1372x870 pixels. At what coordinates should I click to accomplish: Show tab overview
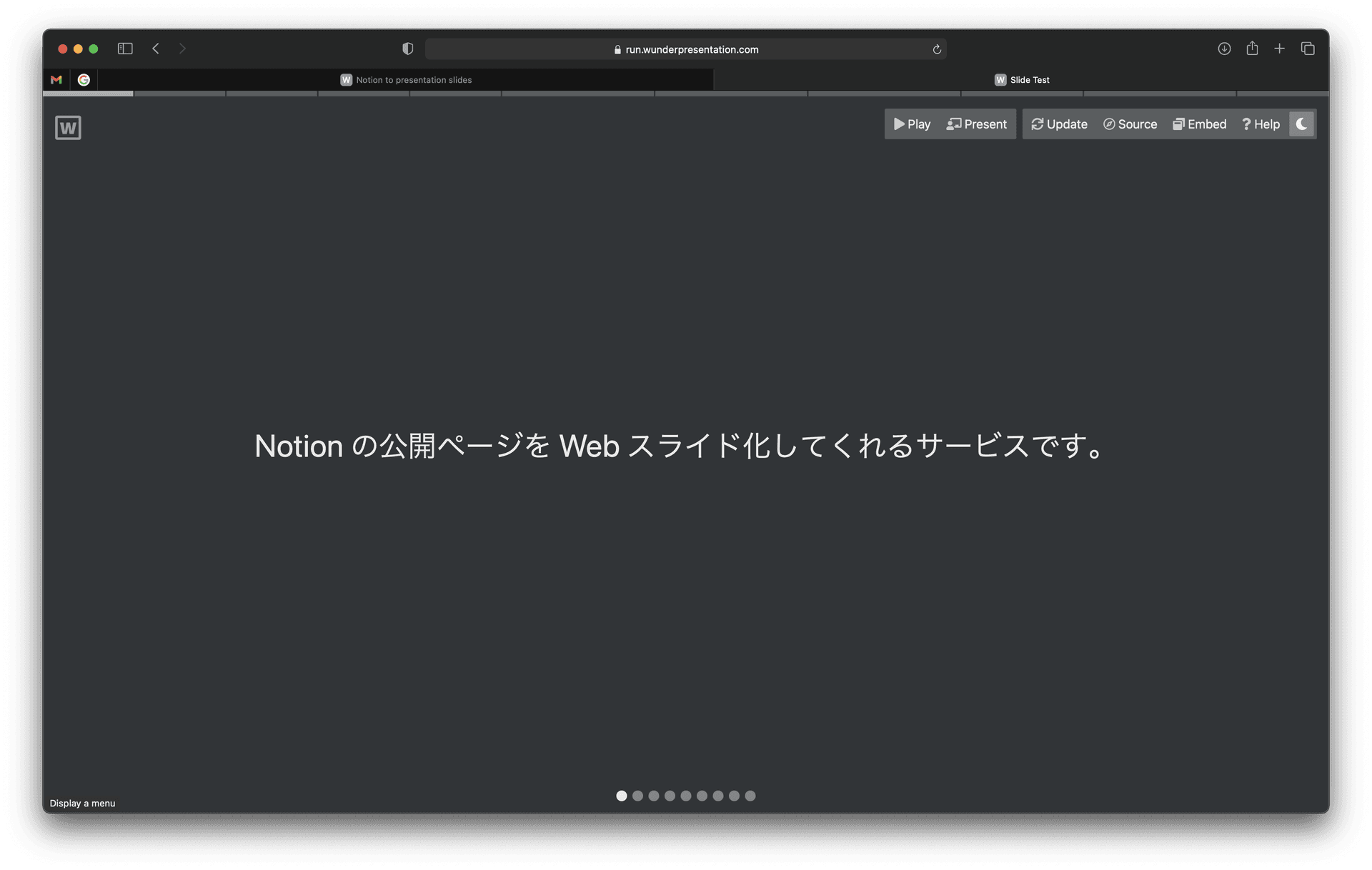coord(1308,49)
